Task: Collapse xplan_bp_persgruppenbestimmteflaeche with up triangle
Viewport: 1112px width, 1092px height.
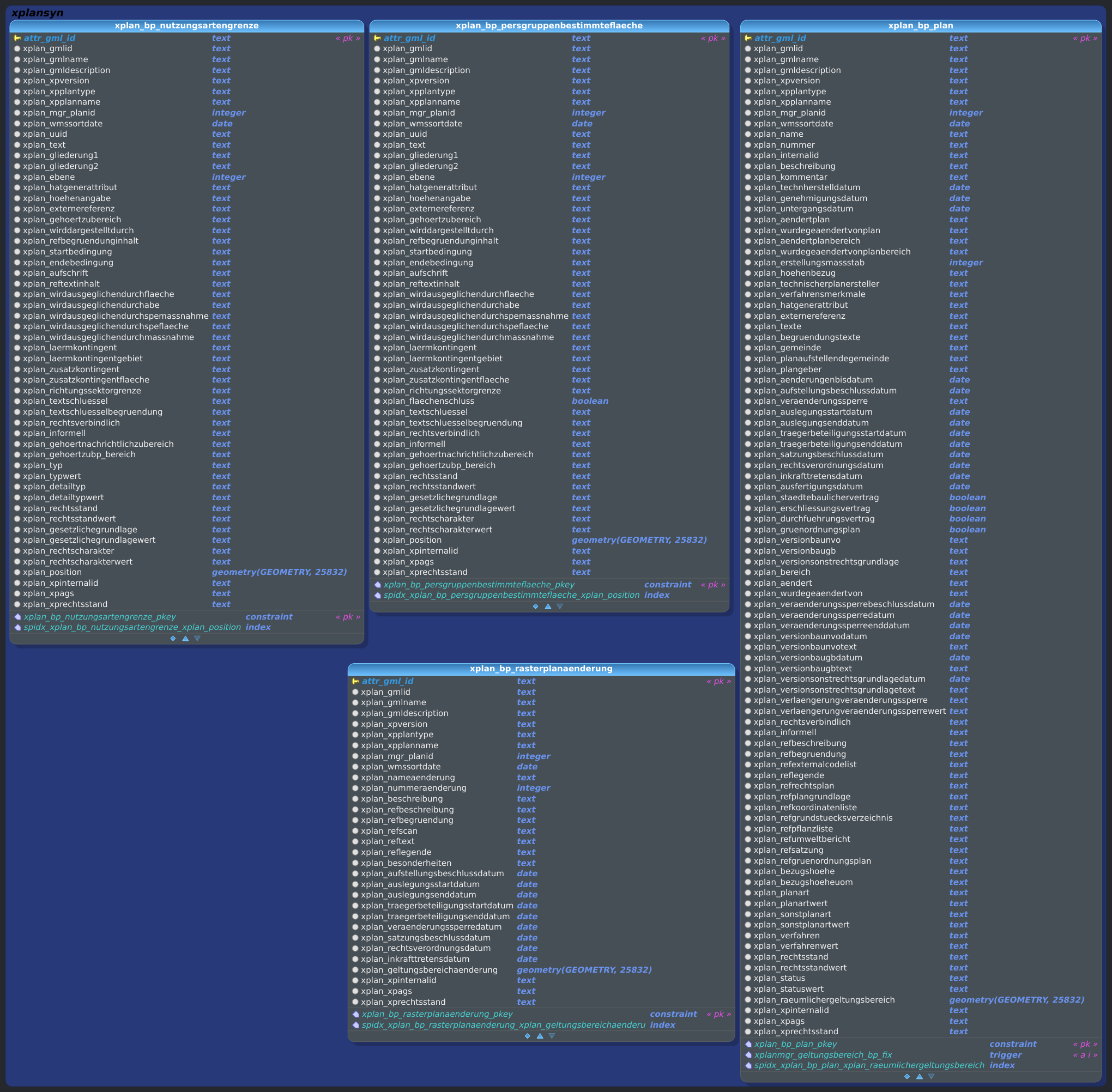Action: [x=548, y=606]
